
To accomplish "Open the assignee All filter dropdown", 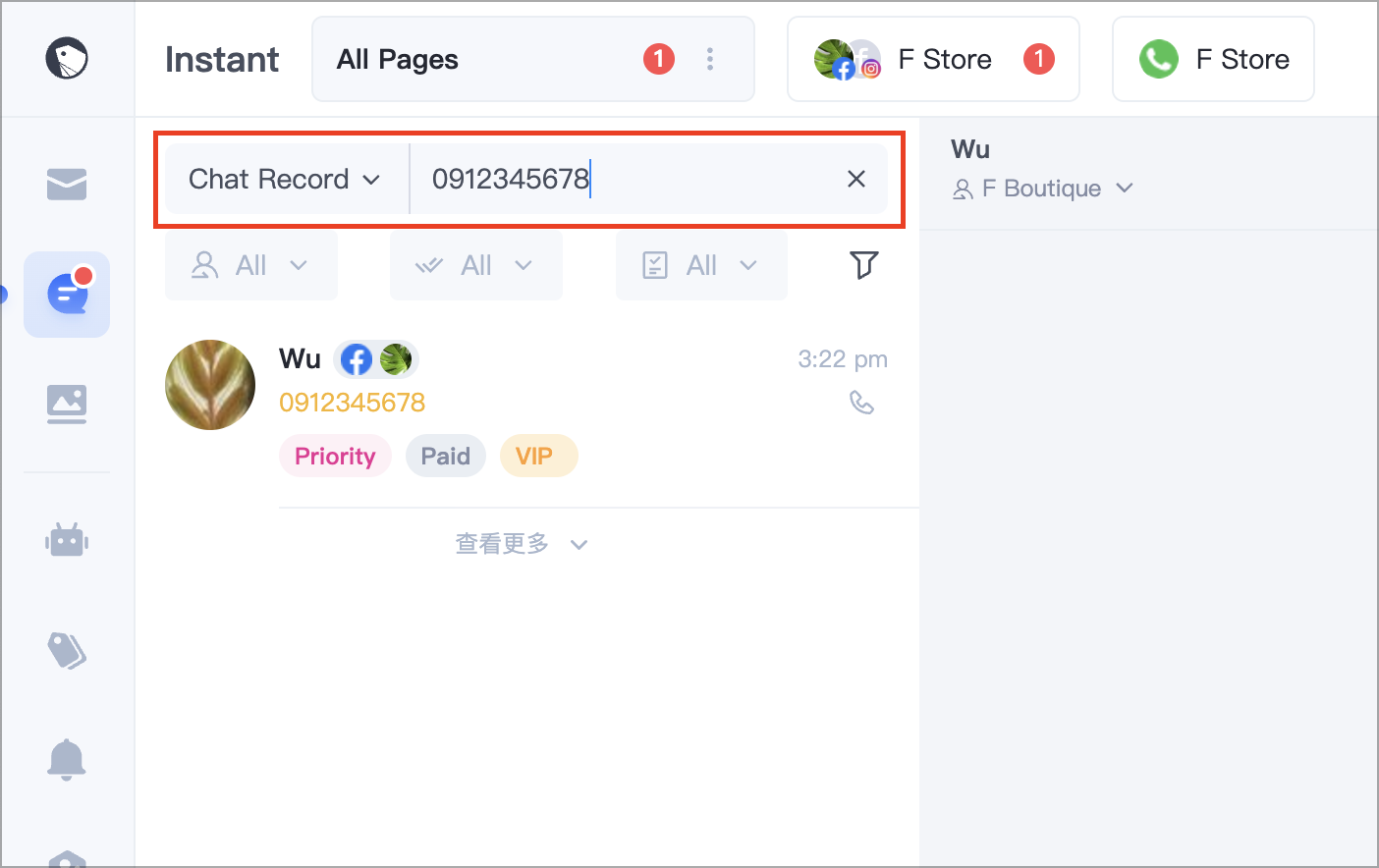I will point(250,265).
